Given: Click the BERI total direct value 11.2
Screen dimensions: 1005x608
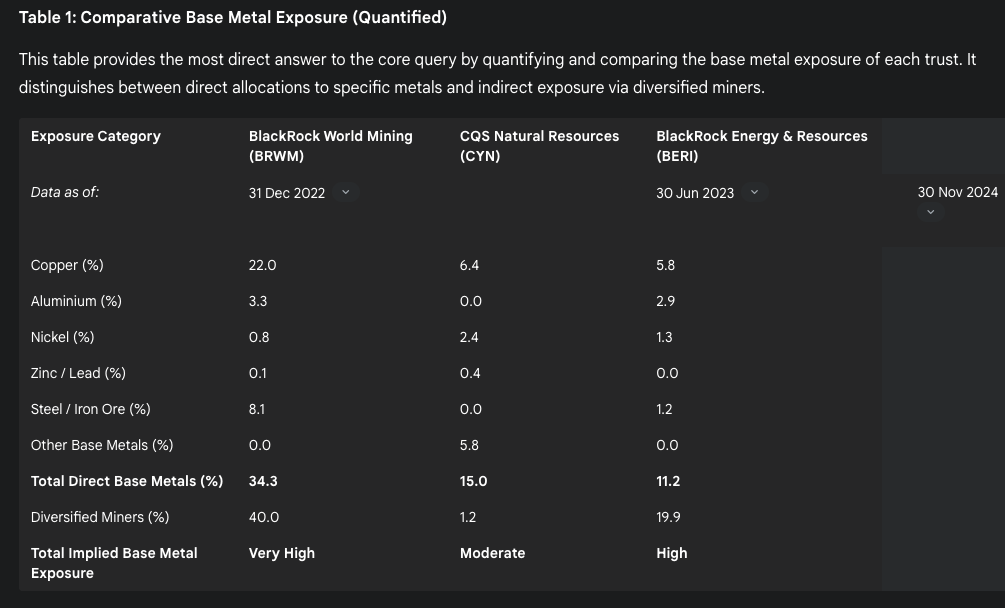Looking at the screenshot, I should (668, 481).
